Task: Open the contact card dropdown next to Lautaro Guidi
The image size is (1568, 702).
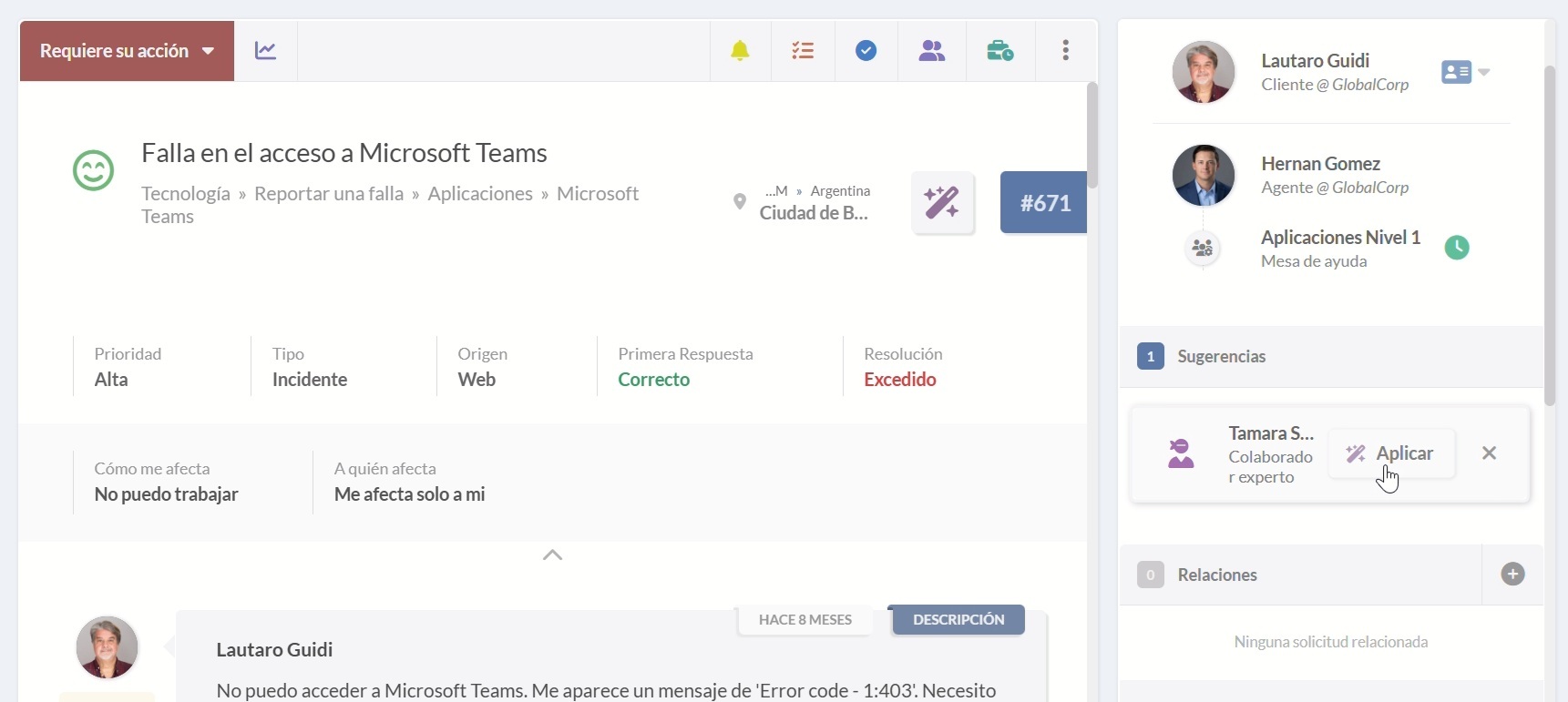Action: tap(1465, 72)
